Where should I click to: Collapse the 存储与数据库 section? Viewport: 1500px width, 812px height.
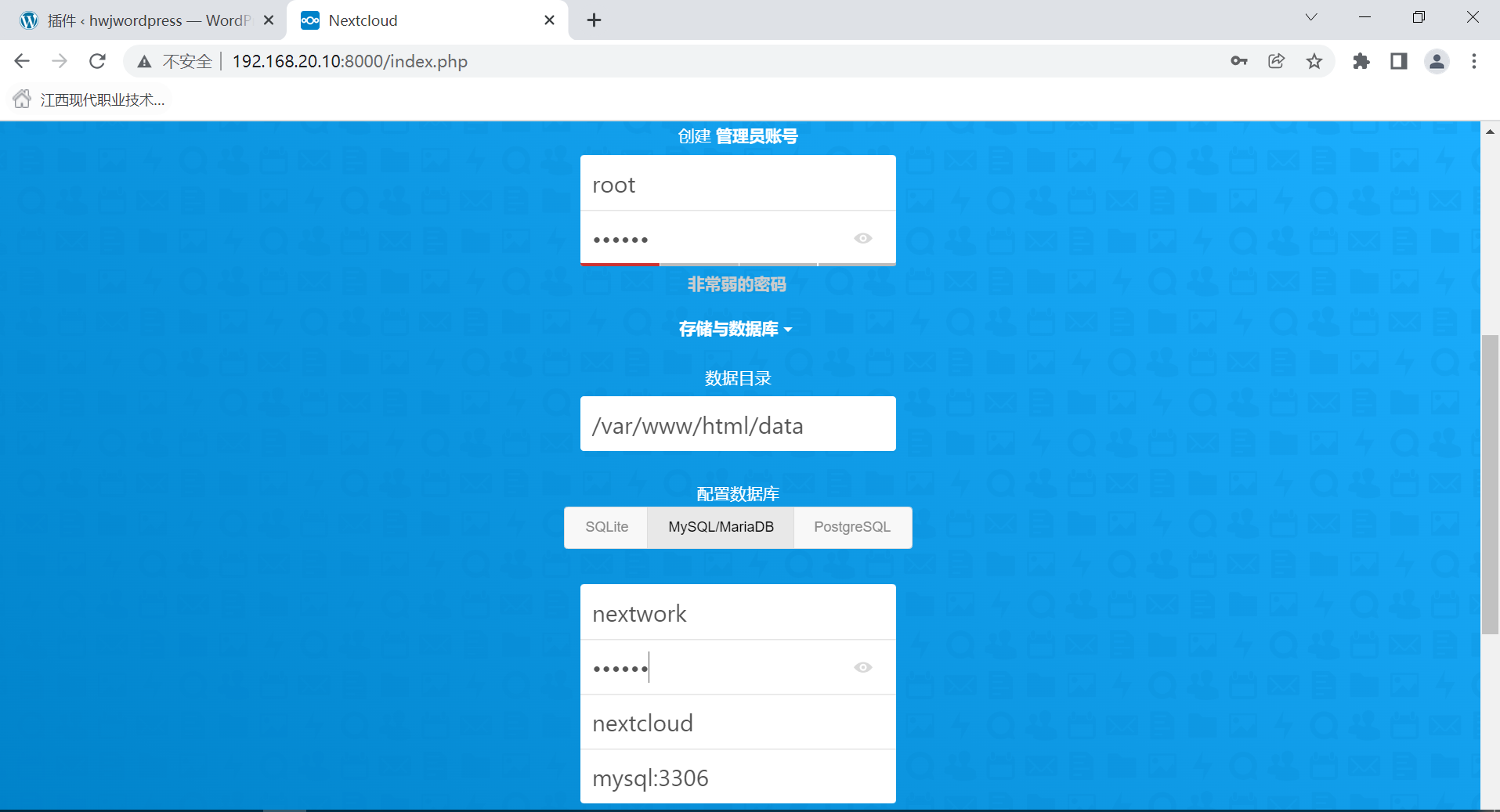tap(736, 329)
